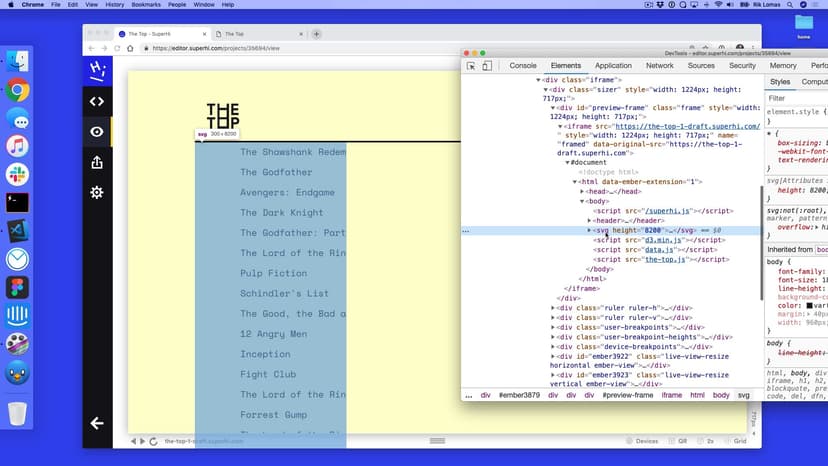This screenshot has height=466, width=828.
Task: Click the back arrow in SuperHi sidebar
Action: [97, 423]
